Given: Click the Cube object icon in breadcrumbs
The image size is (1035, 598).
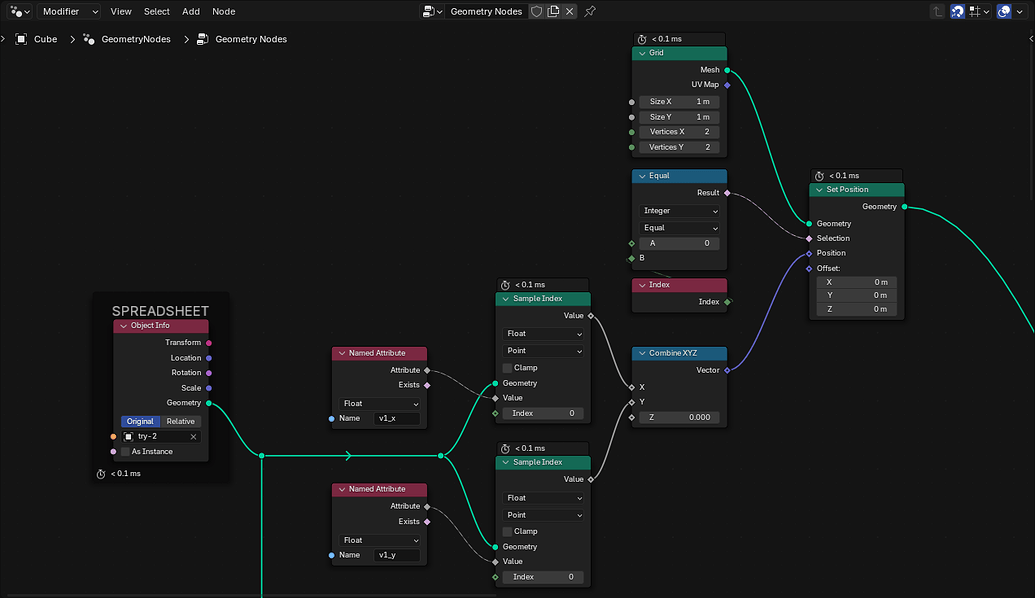Looking at the screenshot, I should coord(21,39).
